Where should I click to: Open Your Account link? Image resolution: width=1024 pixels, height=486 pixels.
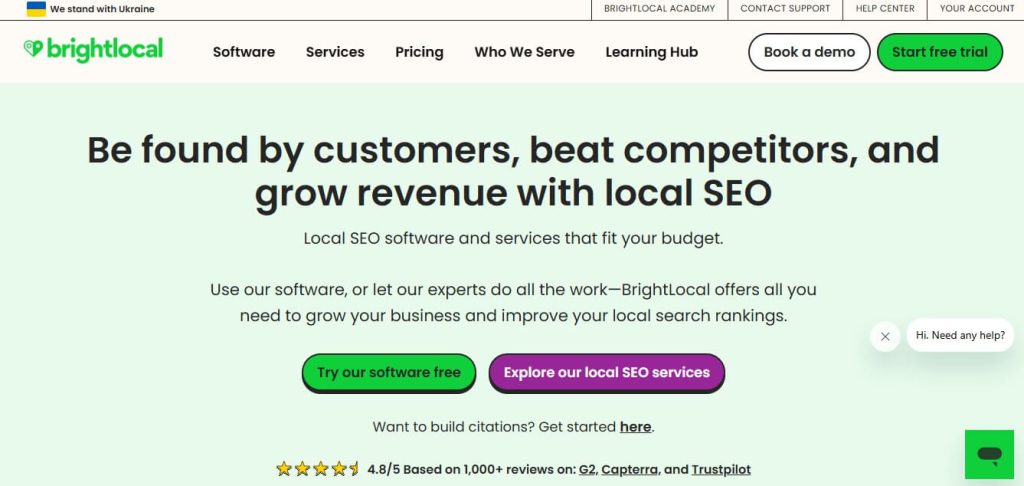pos(976,9)
